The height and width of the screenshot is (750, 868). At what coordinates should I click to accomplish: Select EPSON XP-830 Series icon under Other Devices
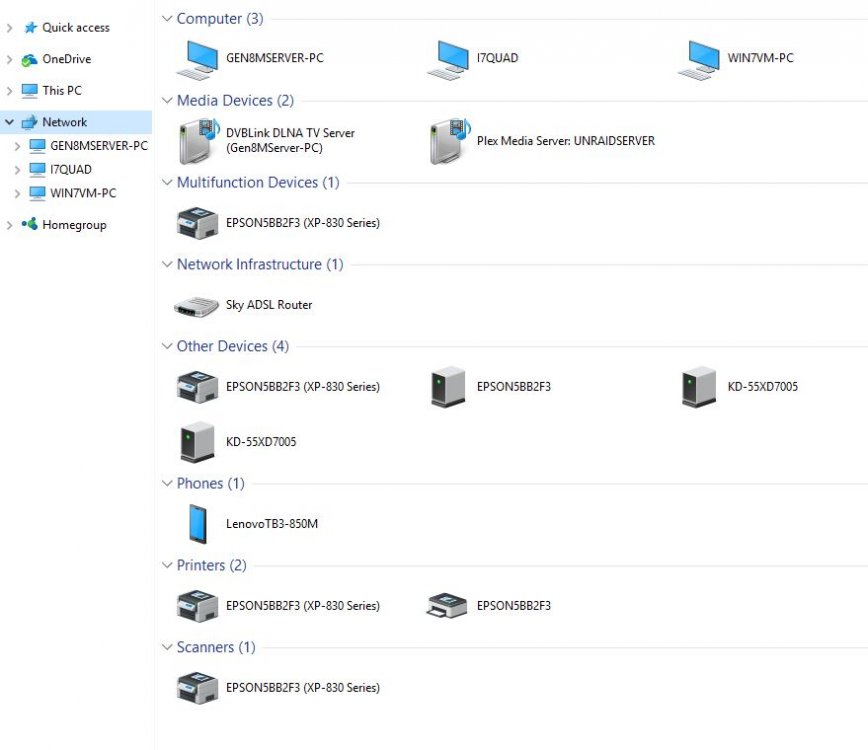pos(197,386)
